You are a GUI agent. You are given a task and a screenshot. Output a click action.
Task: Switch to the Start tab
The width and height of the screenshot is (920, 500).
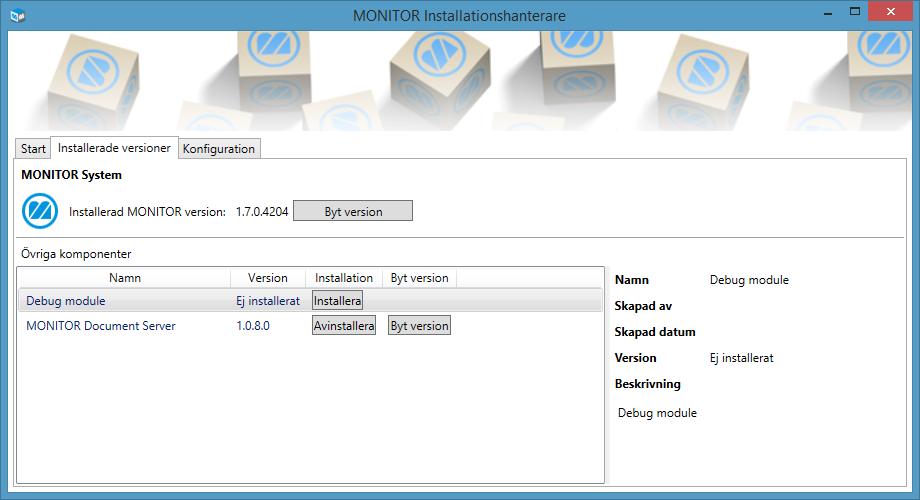(33, 148)
